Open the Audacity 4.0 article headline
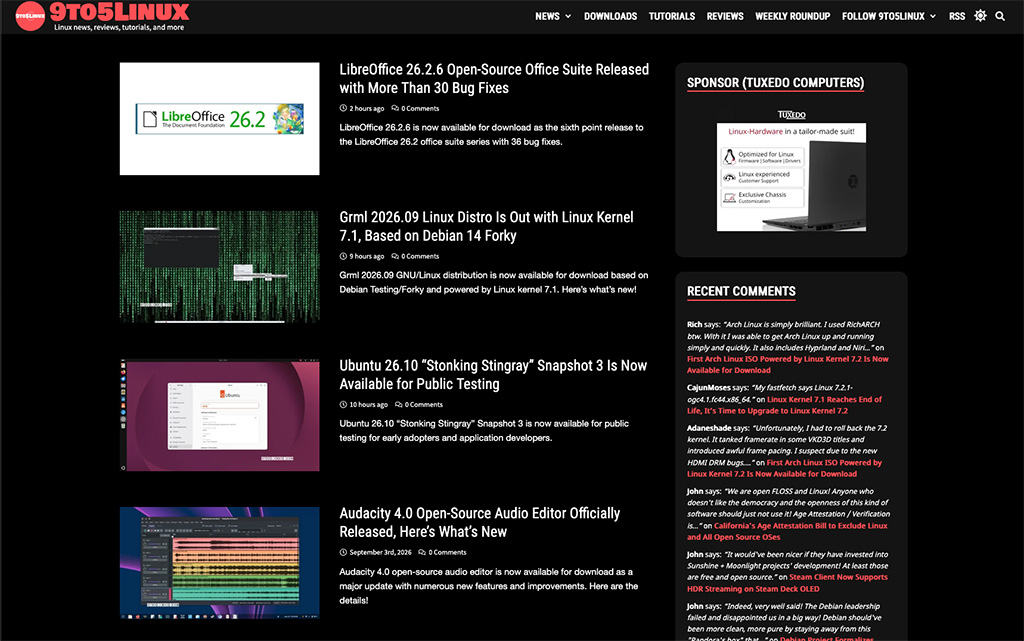The width and height of the screenshot is (1024, 641). tap(479, 522)
